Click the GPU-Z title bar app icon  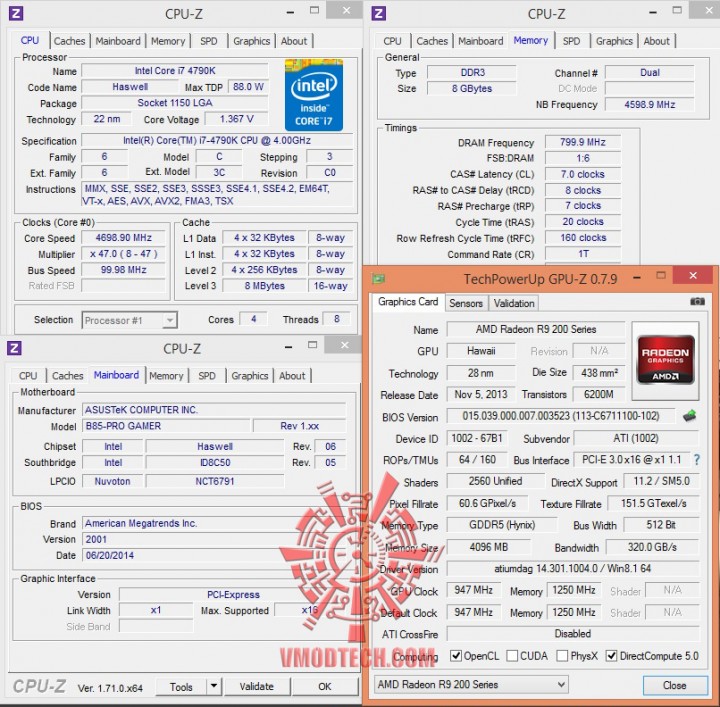378,278
